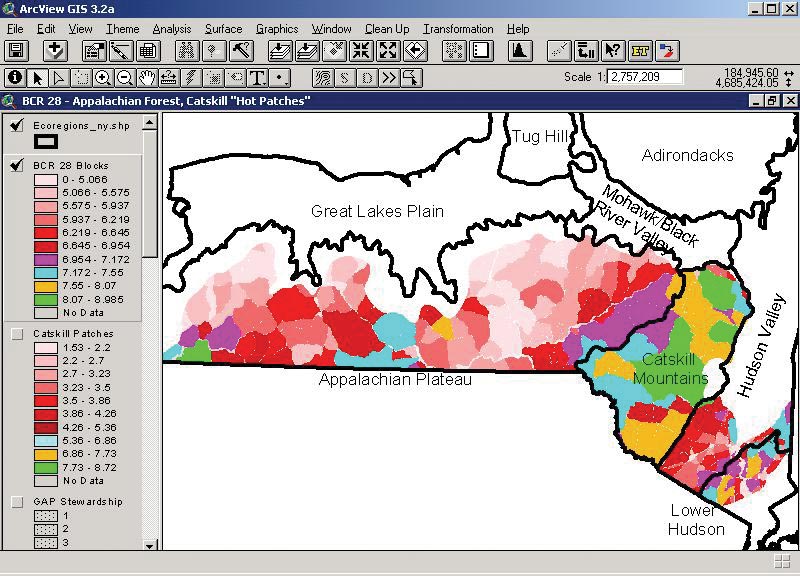Click the 7.55 - 8.07 orange swatch
This screenshot has width=800, height=576.
click(x=46, y=286)
